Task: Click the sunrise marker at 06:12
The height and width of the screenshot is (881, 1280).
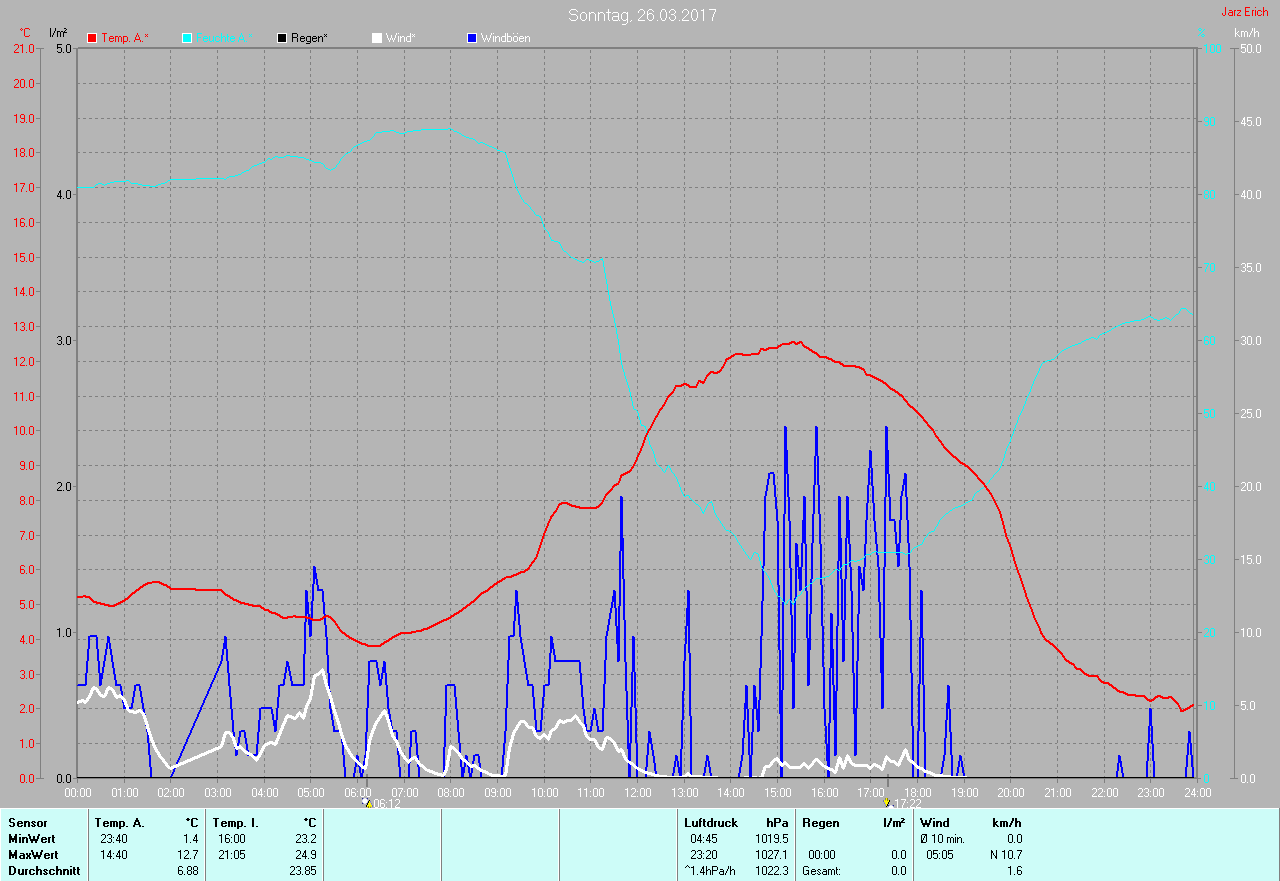Action: tap(366, 802)
